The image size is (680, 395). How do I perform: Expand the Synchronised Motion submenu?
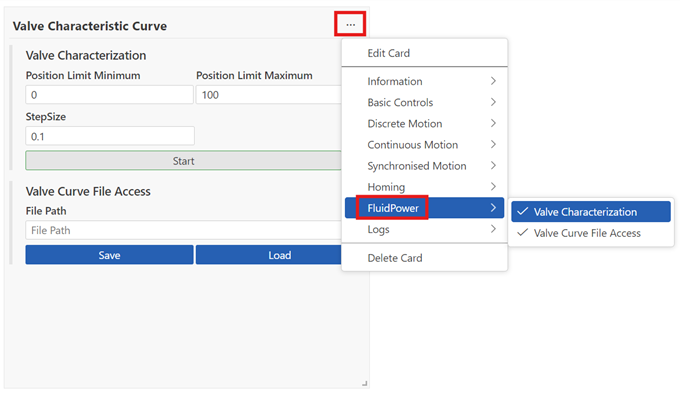pos(424,166)
